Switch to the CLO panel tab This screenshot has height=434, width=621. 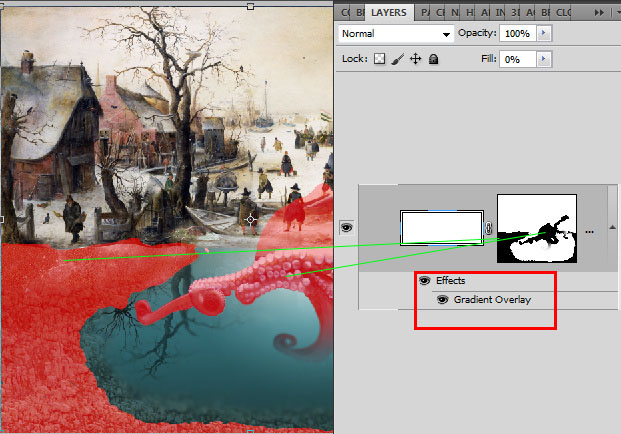(563, 13)
